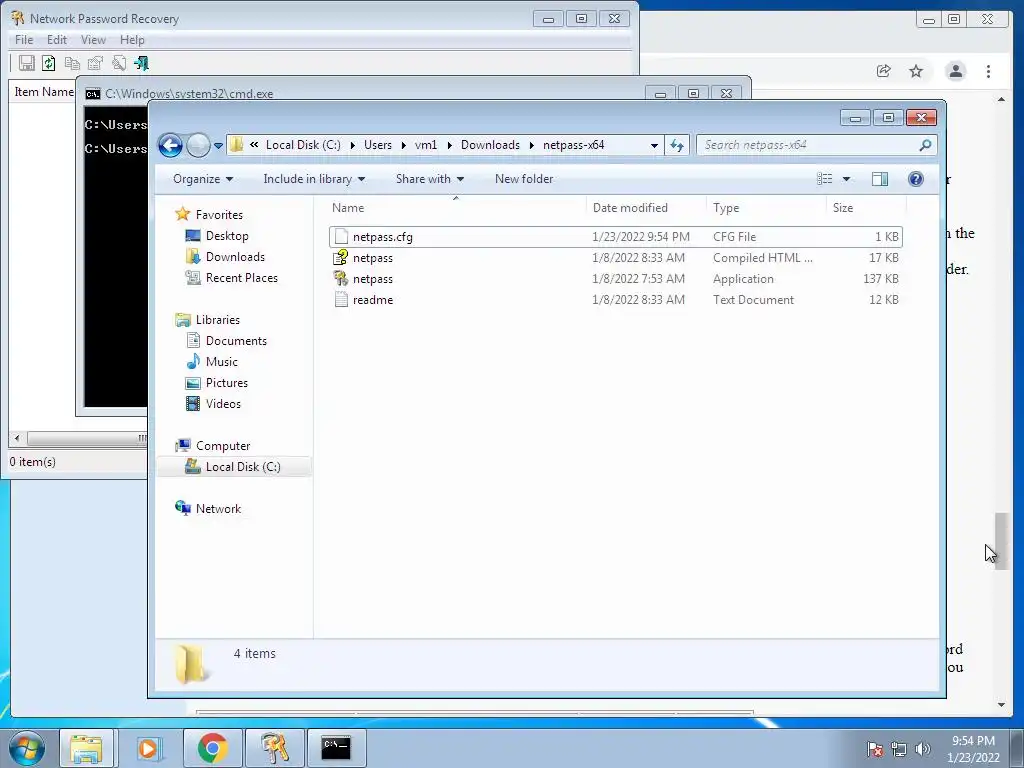
Task: Click Computer in the navigation pane
Action: click(223, 446)
